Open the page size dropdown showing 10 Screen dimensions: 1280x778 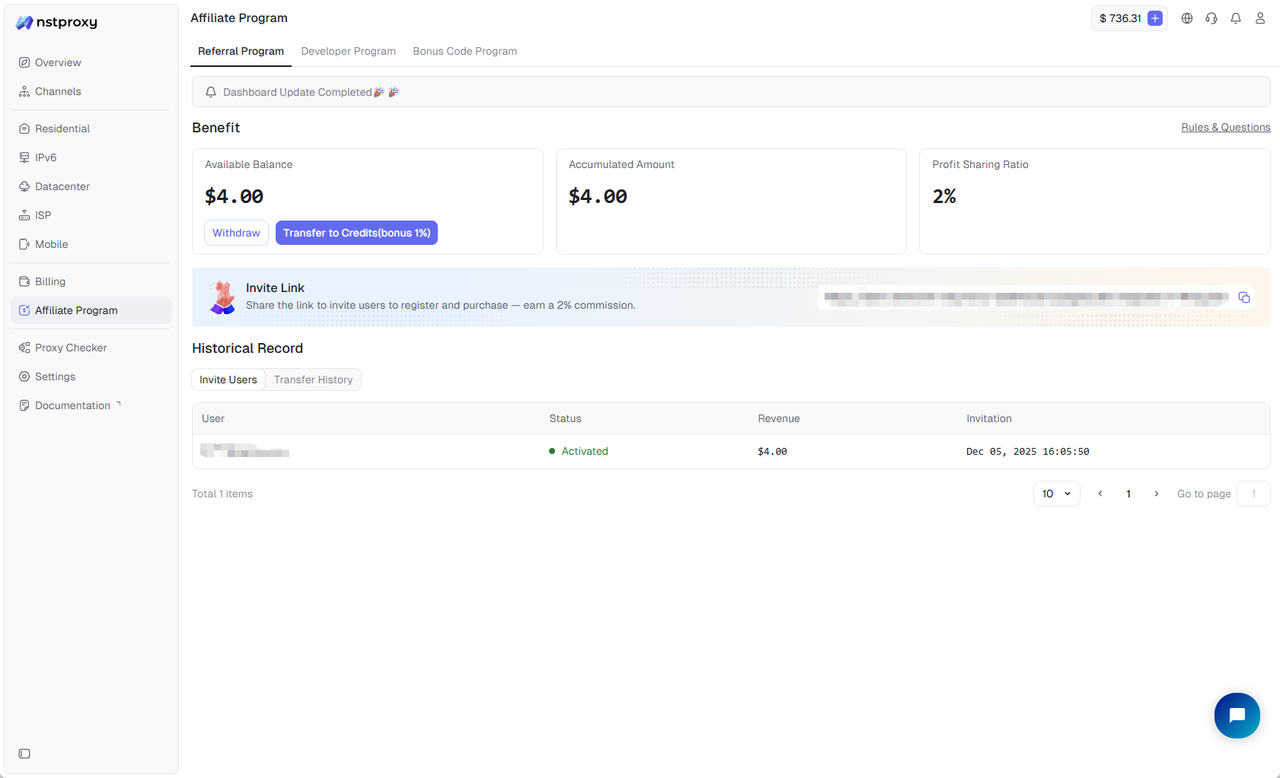[x=1056, y=493]
